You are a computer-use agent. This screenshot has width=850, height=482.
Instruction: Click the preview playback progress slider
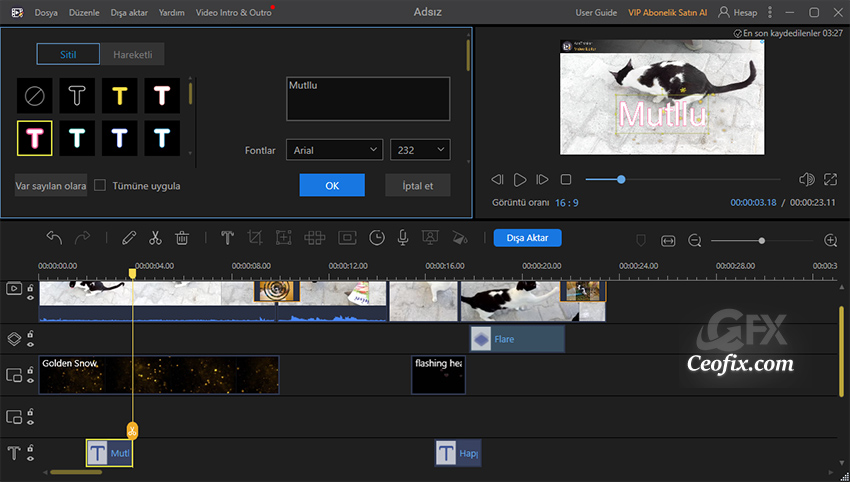[683, 179]
